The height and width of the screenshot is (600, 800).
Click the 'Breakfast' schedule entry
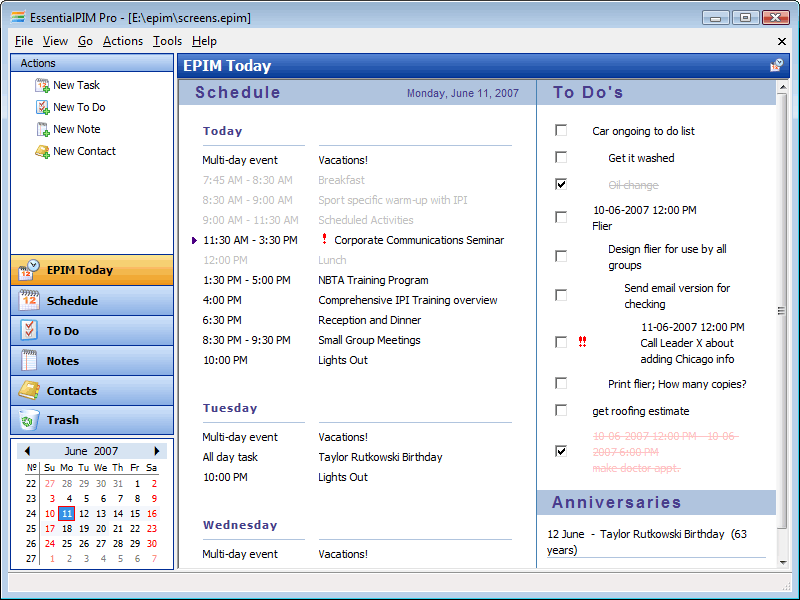[x=341, y=180]
